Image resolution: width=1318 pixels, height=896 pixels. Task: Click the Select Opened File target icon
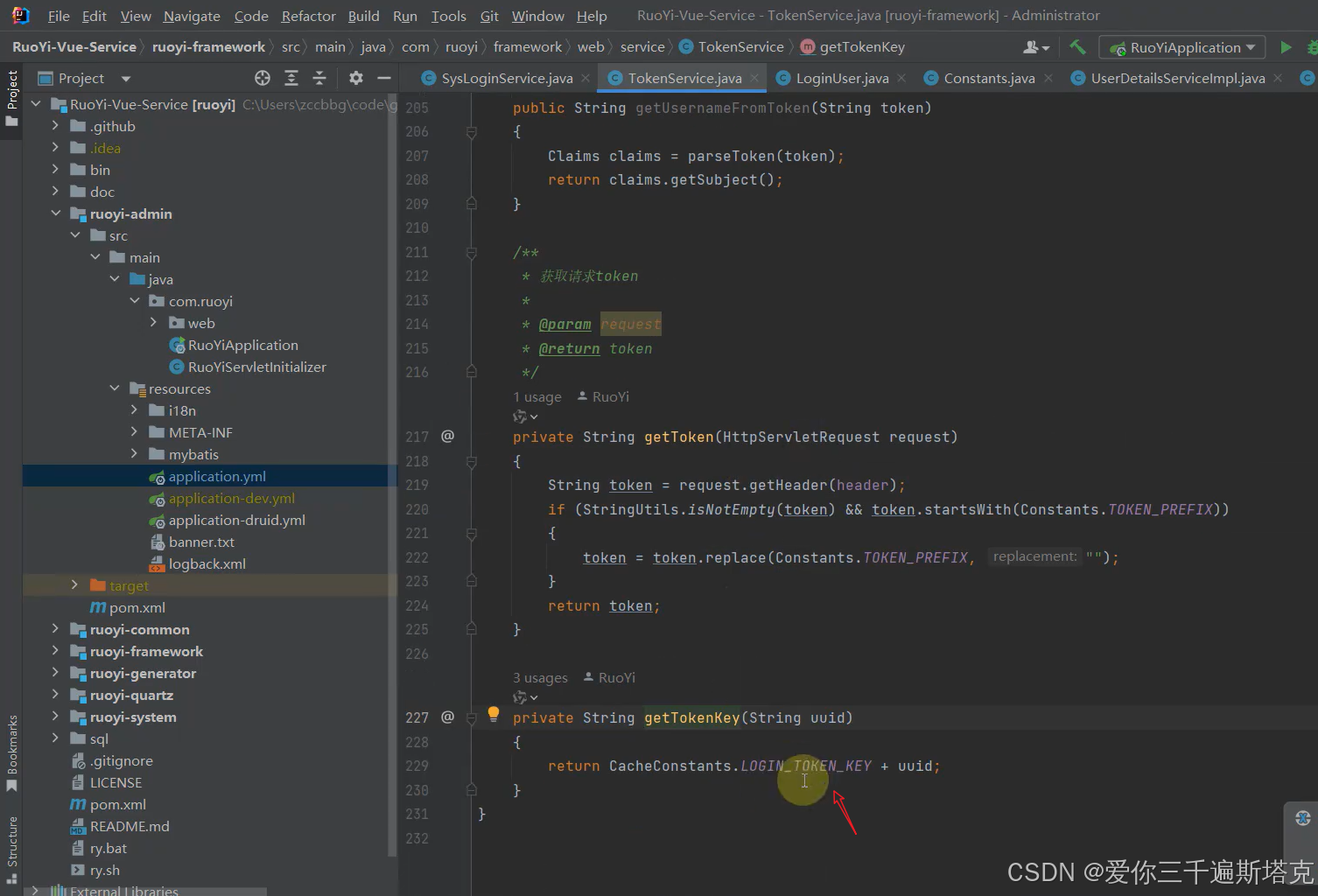coord(263,79)
